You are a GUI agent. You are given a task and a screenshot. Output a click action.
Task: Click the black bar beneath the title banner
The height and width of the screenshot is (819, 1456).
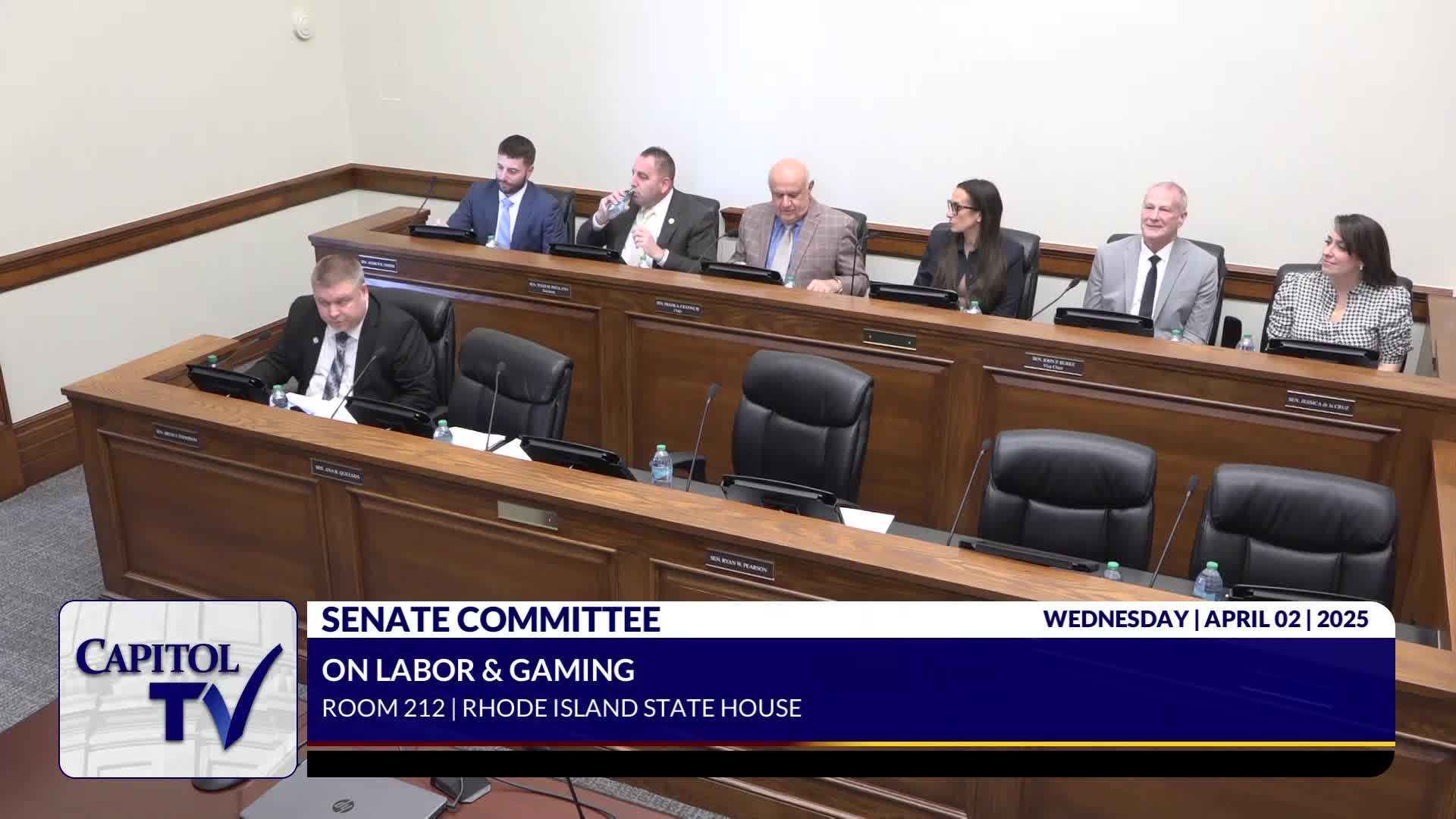[x=849, y=763]
